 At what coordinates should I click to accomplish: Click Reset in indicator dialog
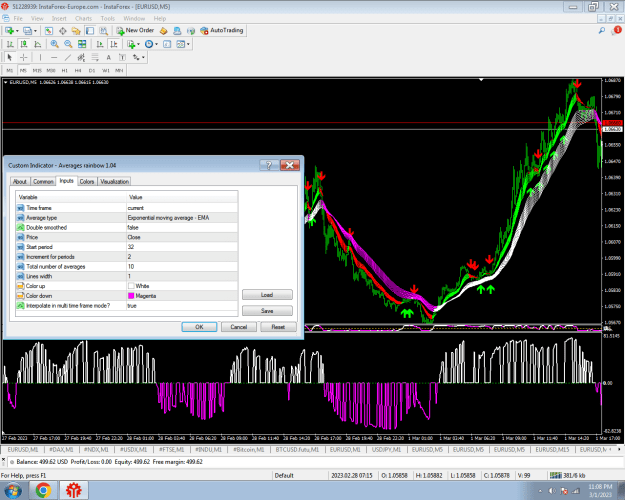pos(278,327)
